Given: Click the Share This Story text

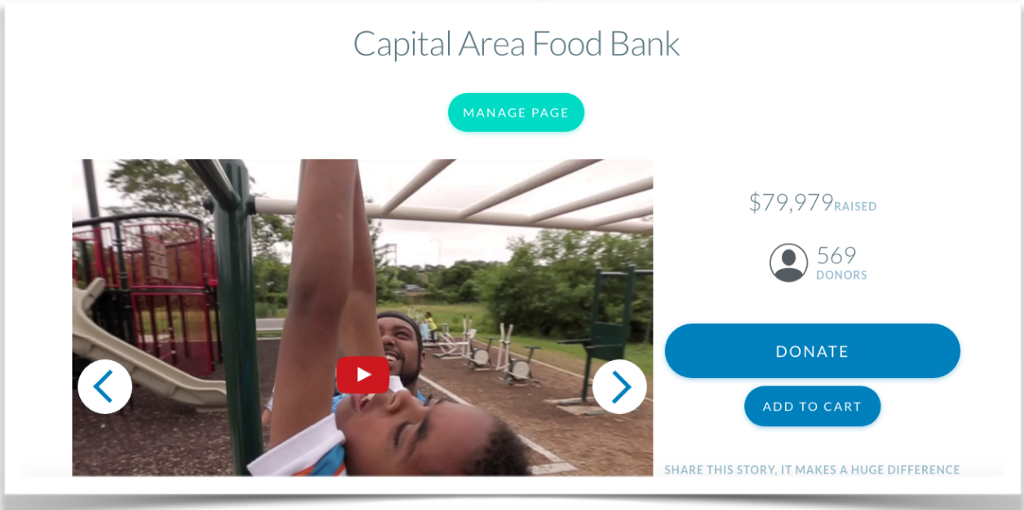Looking at the screenshot, I should point(812,470).
